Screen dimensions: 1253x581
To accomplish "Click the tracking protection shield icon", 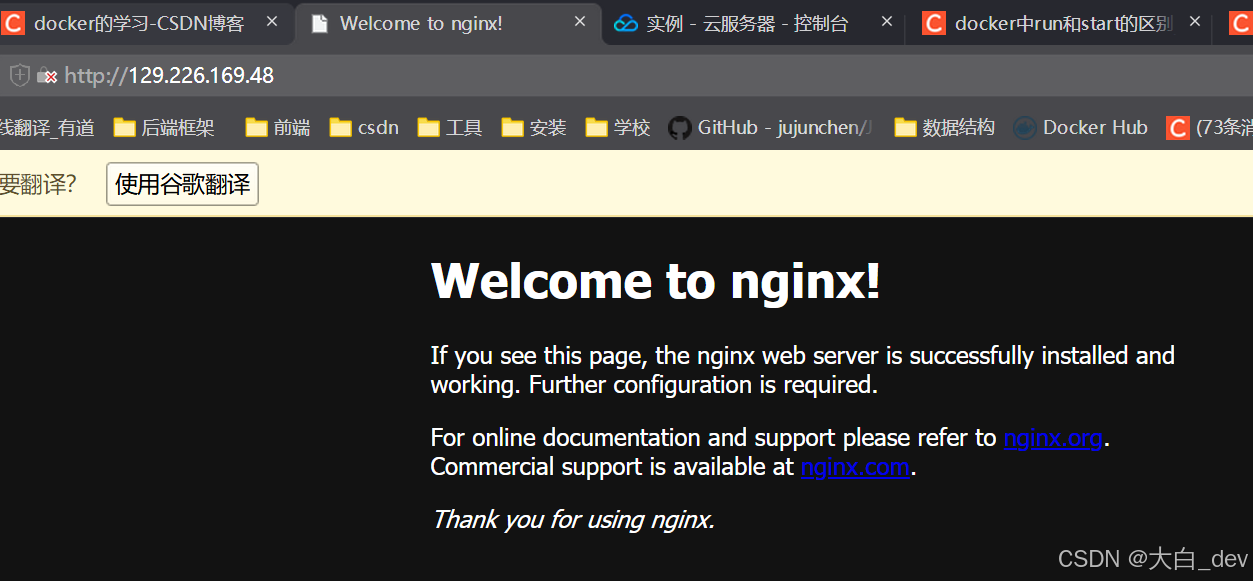I will [x=20, y=75].
